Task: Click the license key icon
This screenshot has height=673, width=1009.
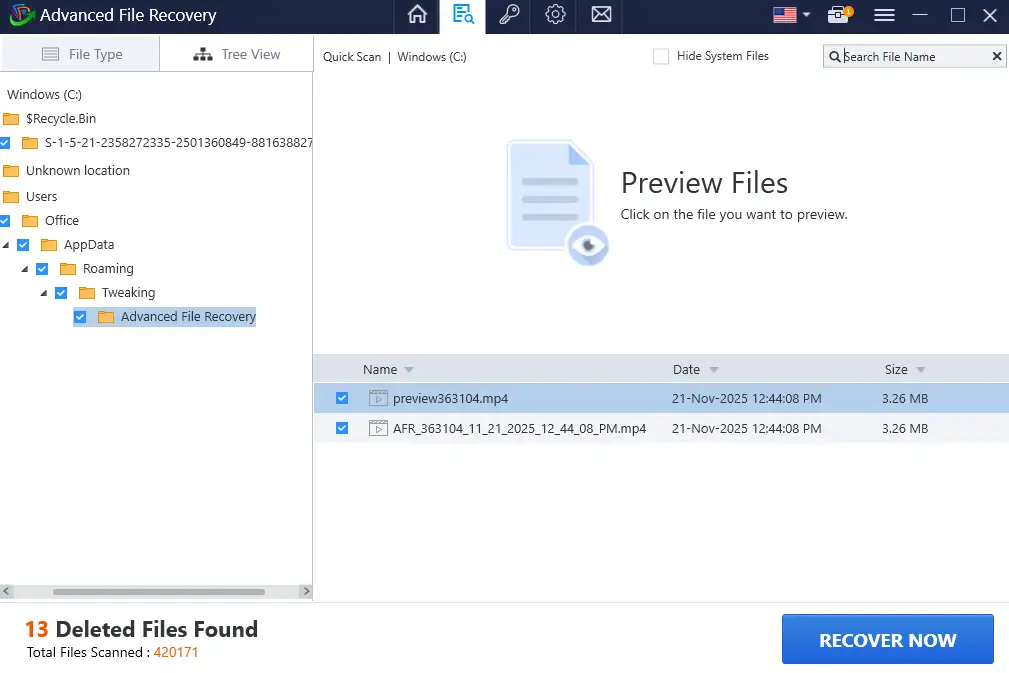Action: (508, 16)
